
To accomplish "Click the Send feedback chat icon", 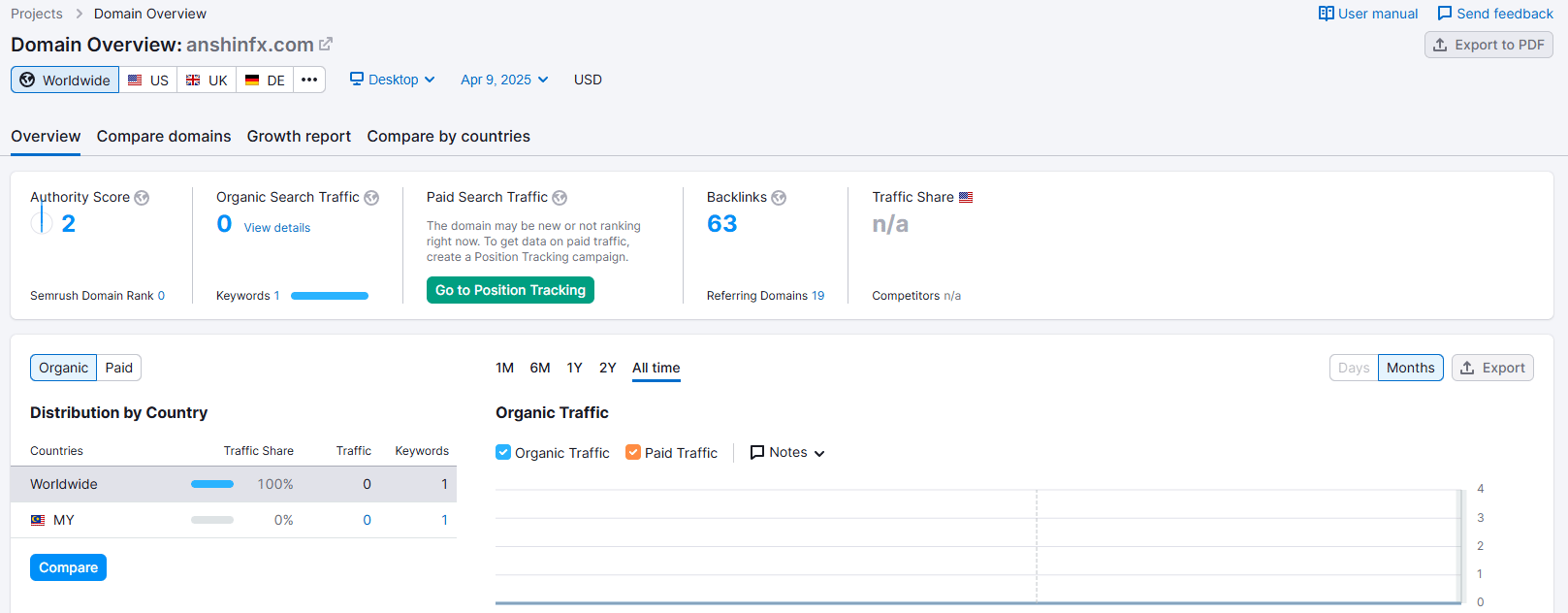I will (1445, 14).
